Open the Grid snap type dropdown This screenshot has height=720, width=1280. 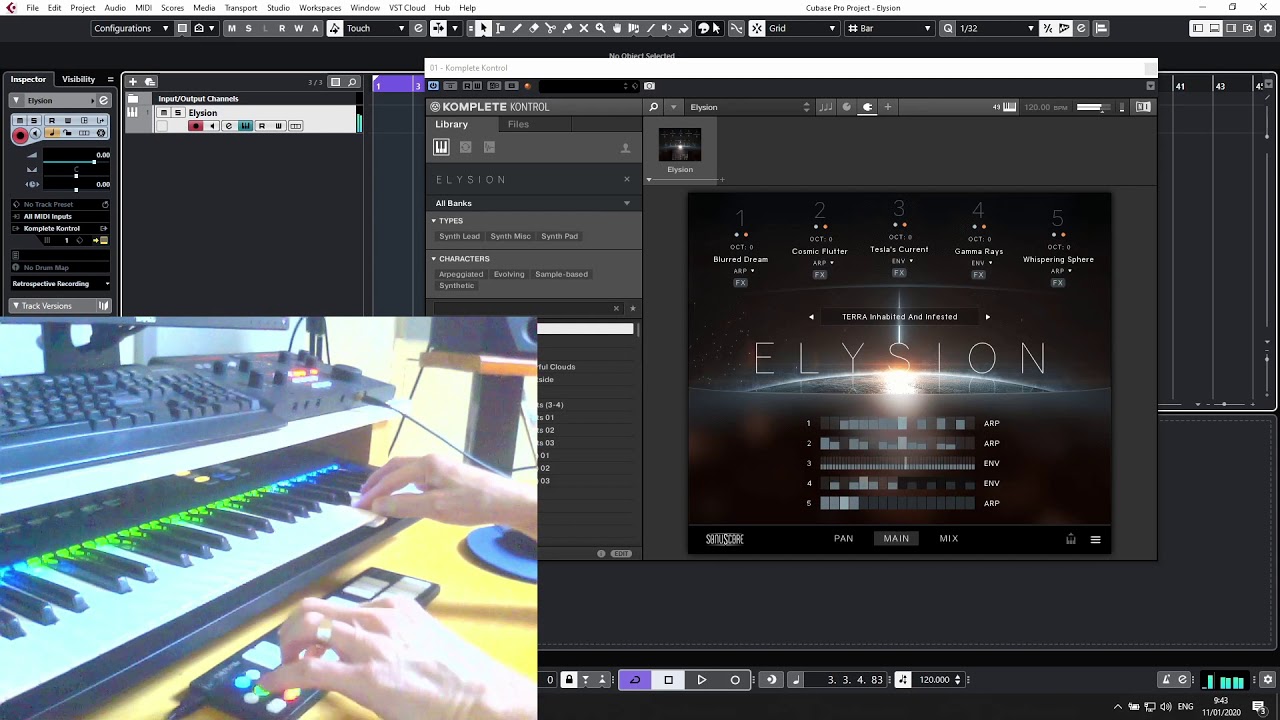(803, 28)
